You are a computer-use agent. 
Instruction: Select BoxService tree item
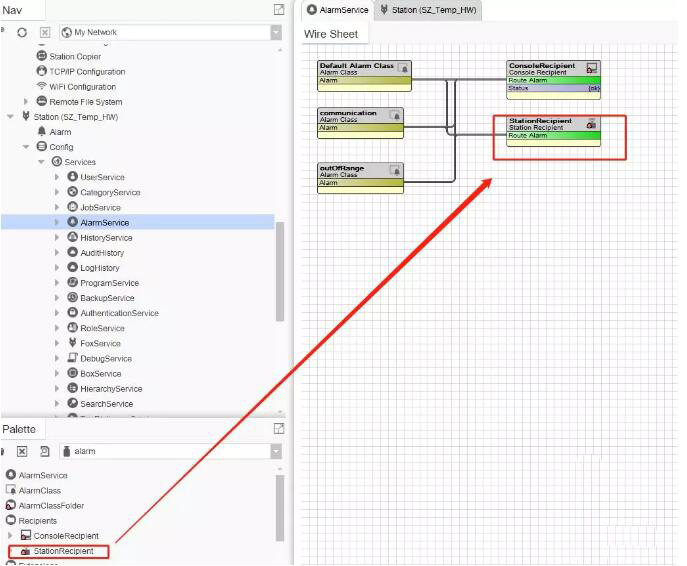click(x=100, y=374)
